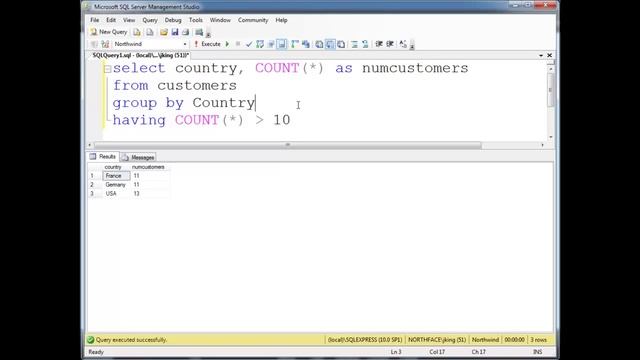This screenshot has width=640, height=360.
Task: Click the 'from customers' line in editor
Action: point(175,86)
